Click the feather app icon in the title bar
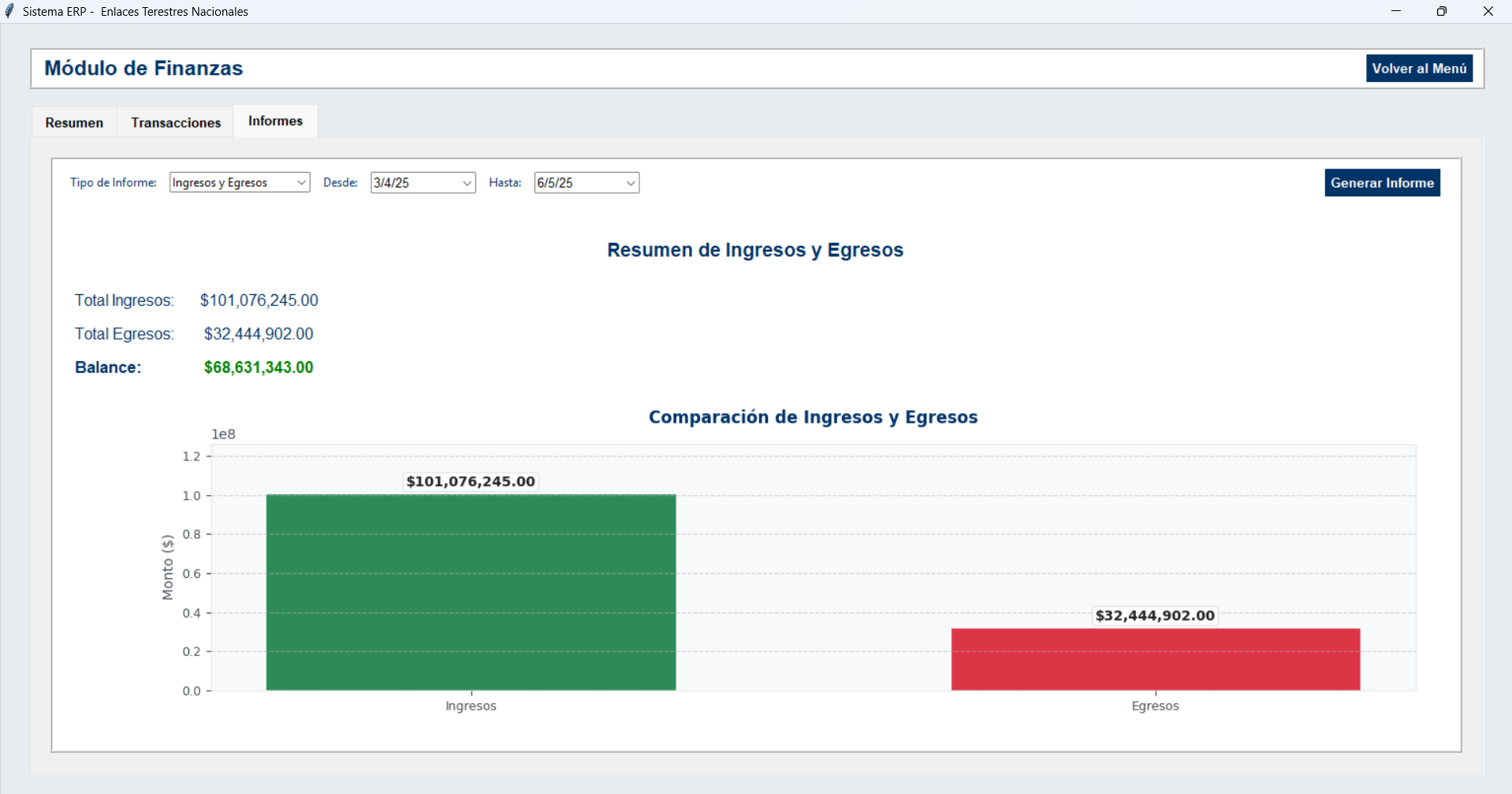Screen dimensions: 1512x794 [9, 11]
